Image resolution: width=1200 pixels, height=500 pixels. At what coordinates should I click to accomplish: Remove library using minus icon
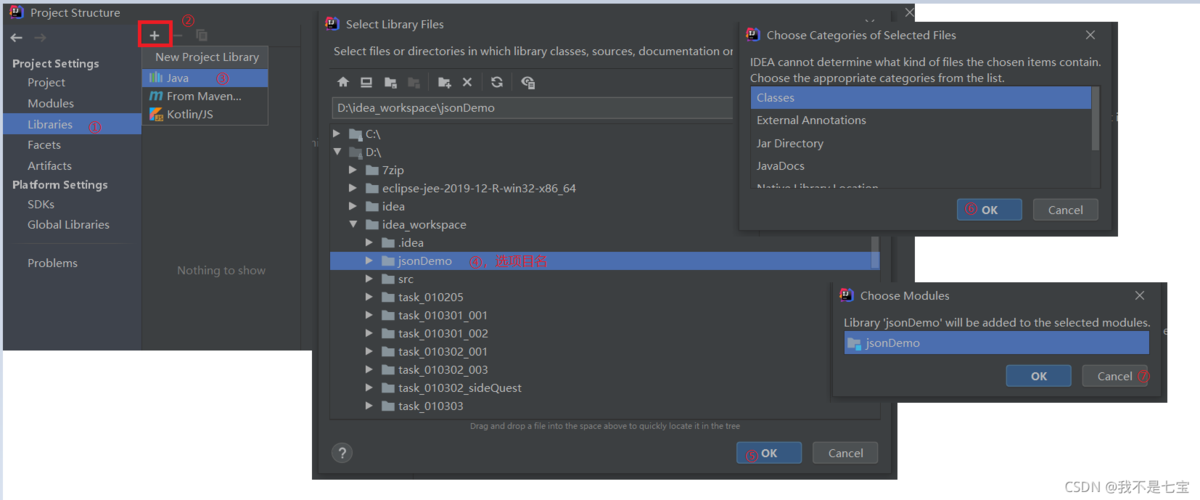coord(178,36)
